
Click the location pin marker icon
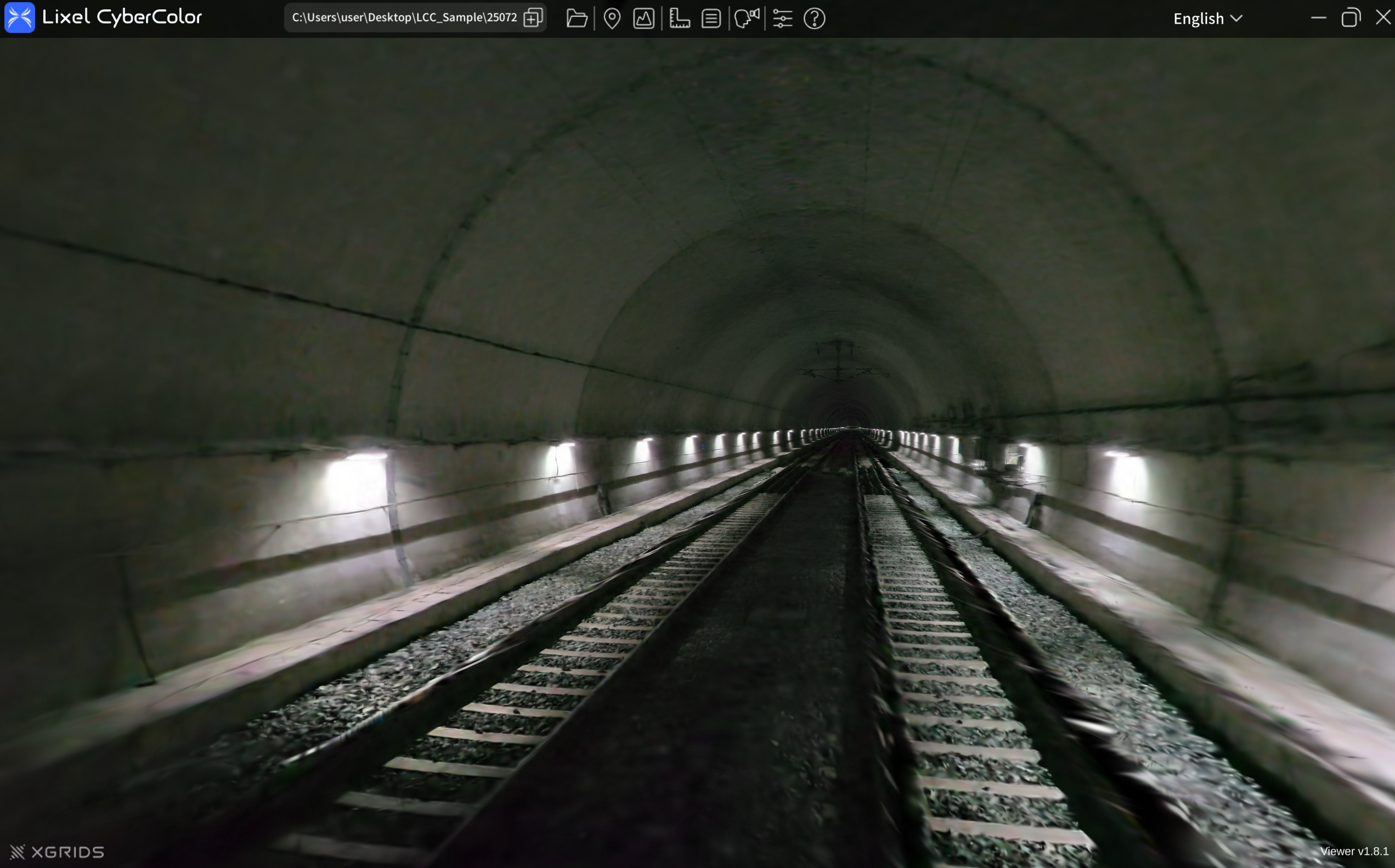tap(612, 19)
